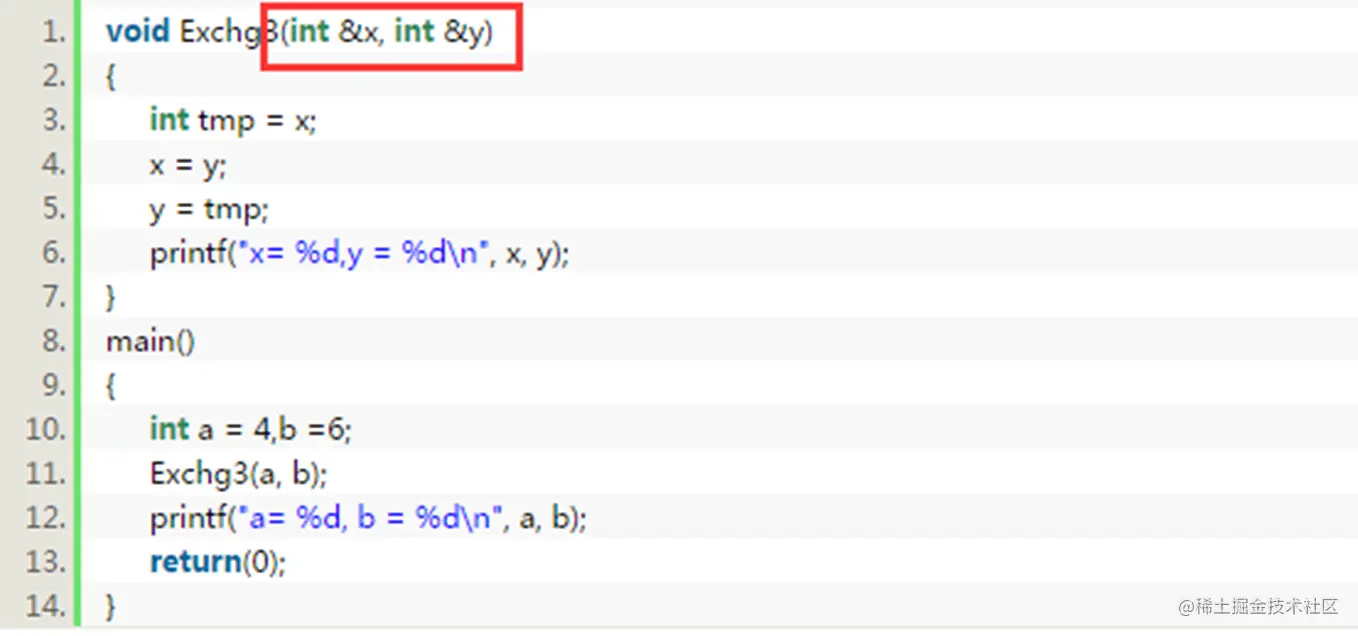The height and width of the screenshot is (636, 1358).
Task: Click line number 13 in the gutter
Action: pos(47,562)
